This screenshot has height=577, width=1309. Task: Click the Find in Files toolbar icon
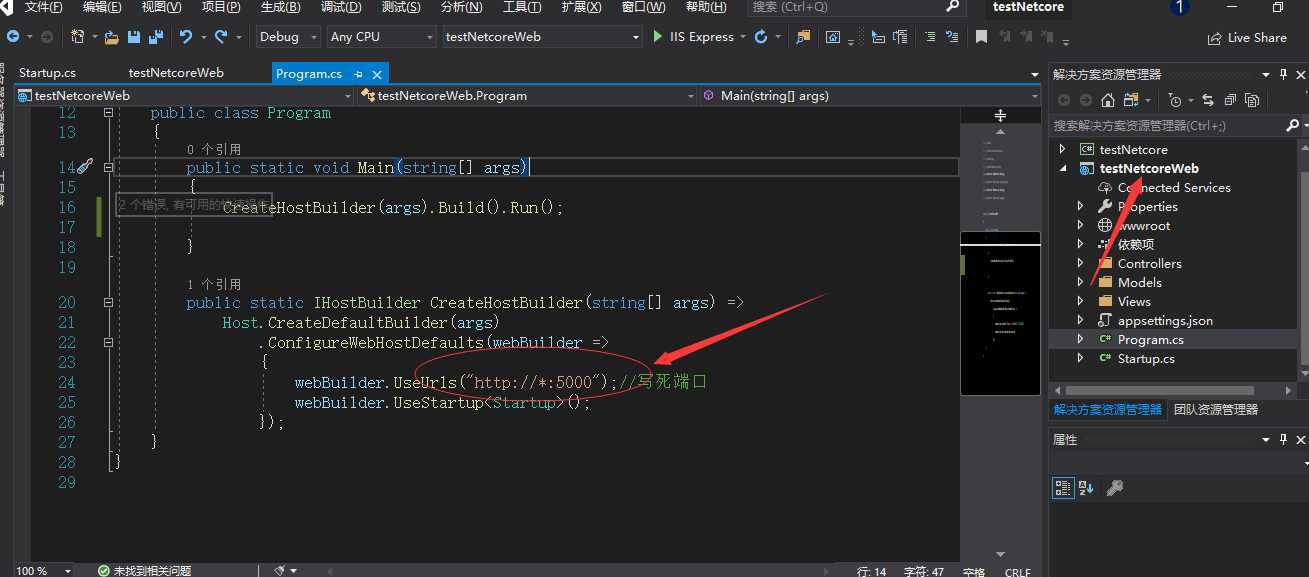tap(803, 37)
